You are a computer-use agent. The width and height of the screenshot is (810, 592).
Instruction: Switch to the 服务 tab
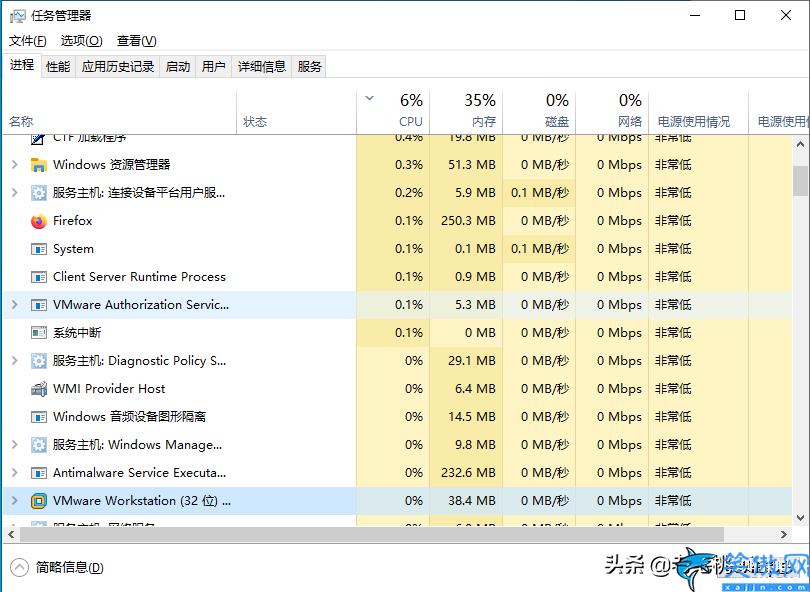click(309, 67)
